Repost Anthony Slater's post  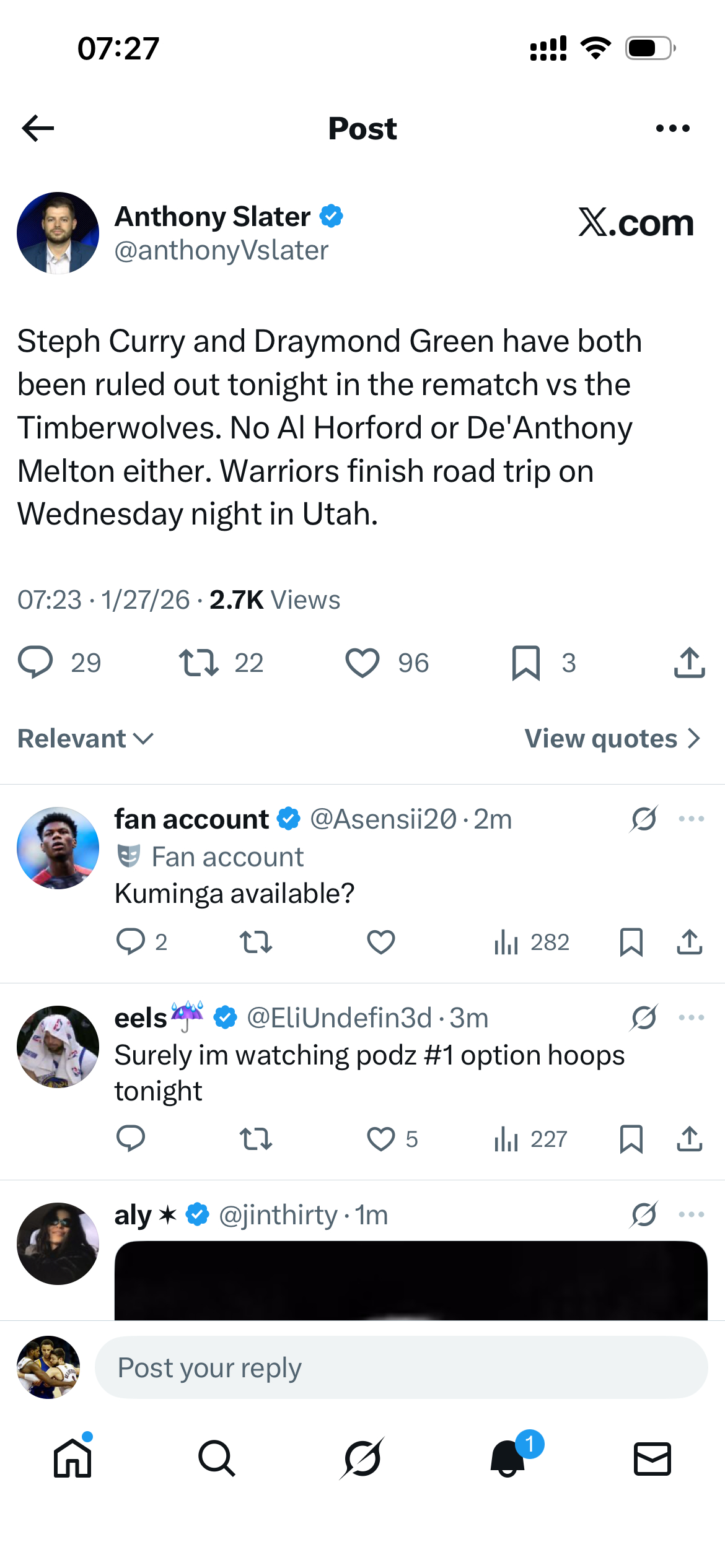pyautogui.click(x=198, y=663)
